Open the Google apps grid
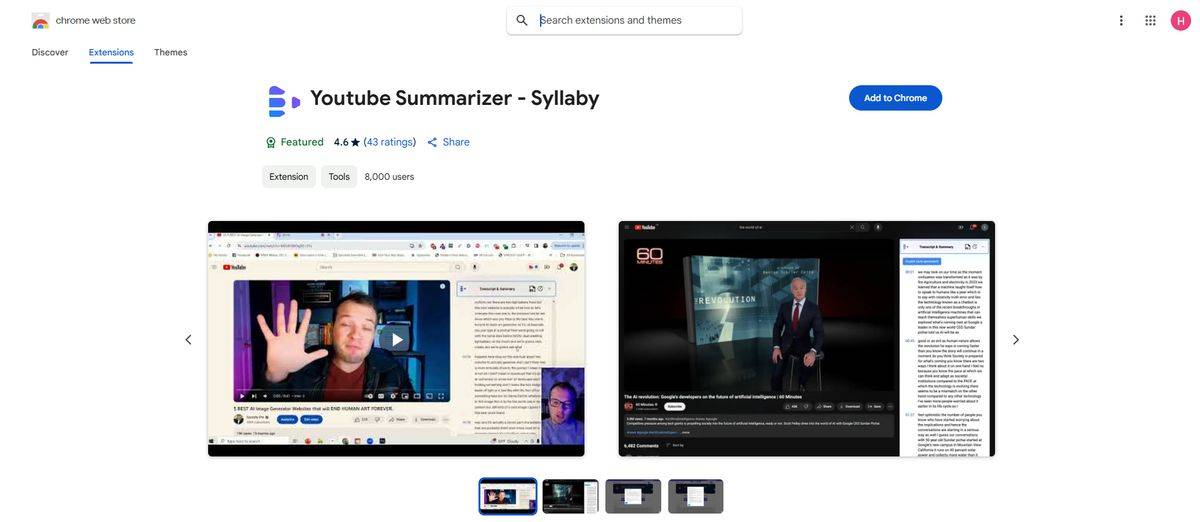 coord(1150,20)
